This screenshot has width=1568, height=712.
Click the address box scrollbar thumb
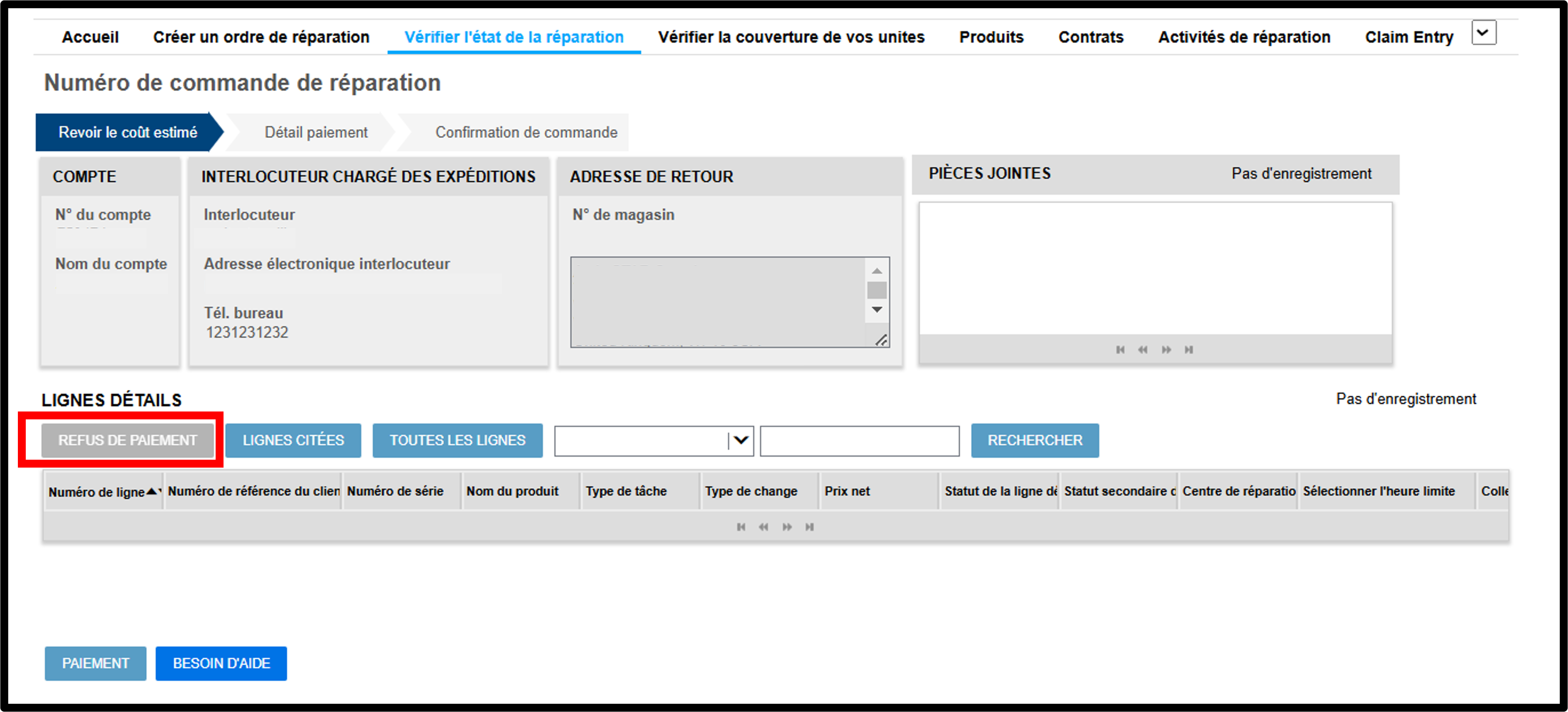(x=877, y=290)
